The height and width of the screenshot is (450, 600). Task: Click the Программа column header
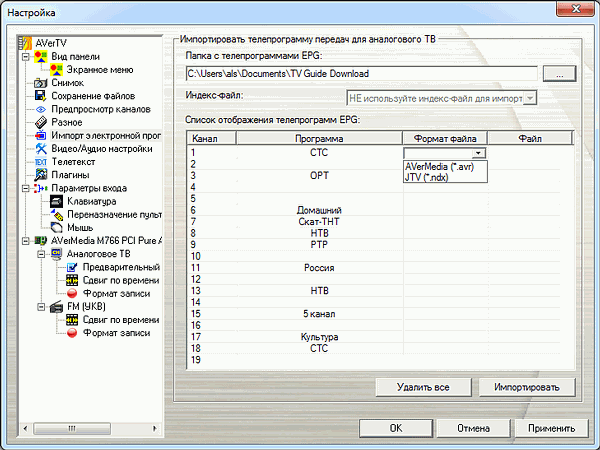pyautogui.click(x=319, y=139)
